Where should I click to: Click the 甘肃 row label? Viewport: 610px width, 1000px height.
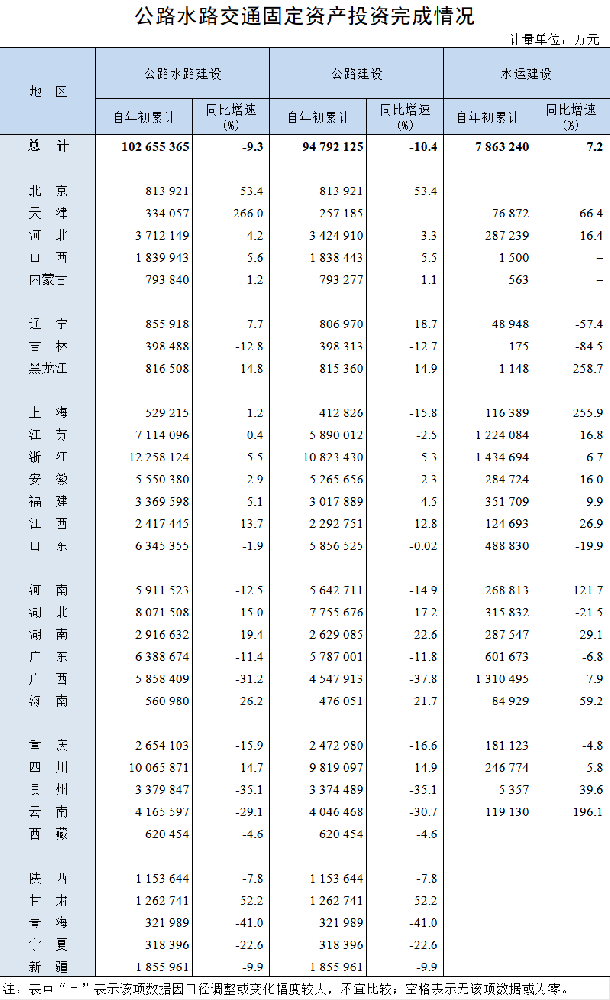[x=48, y=901]
